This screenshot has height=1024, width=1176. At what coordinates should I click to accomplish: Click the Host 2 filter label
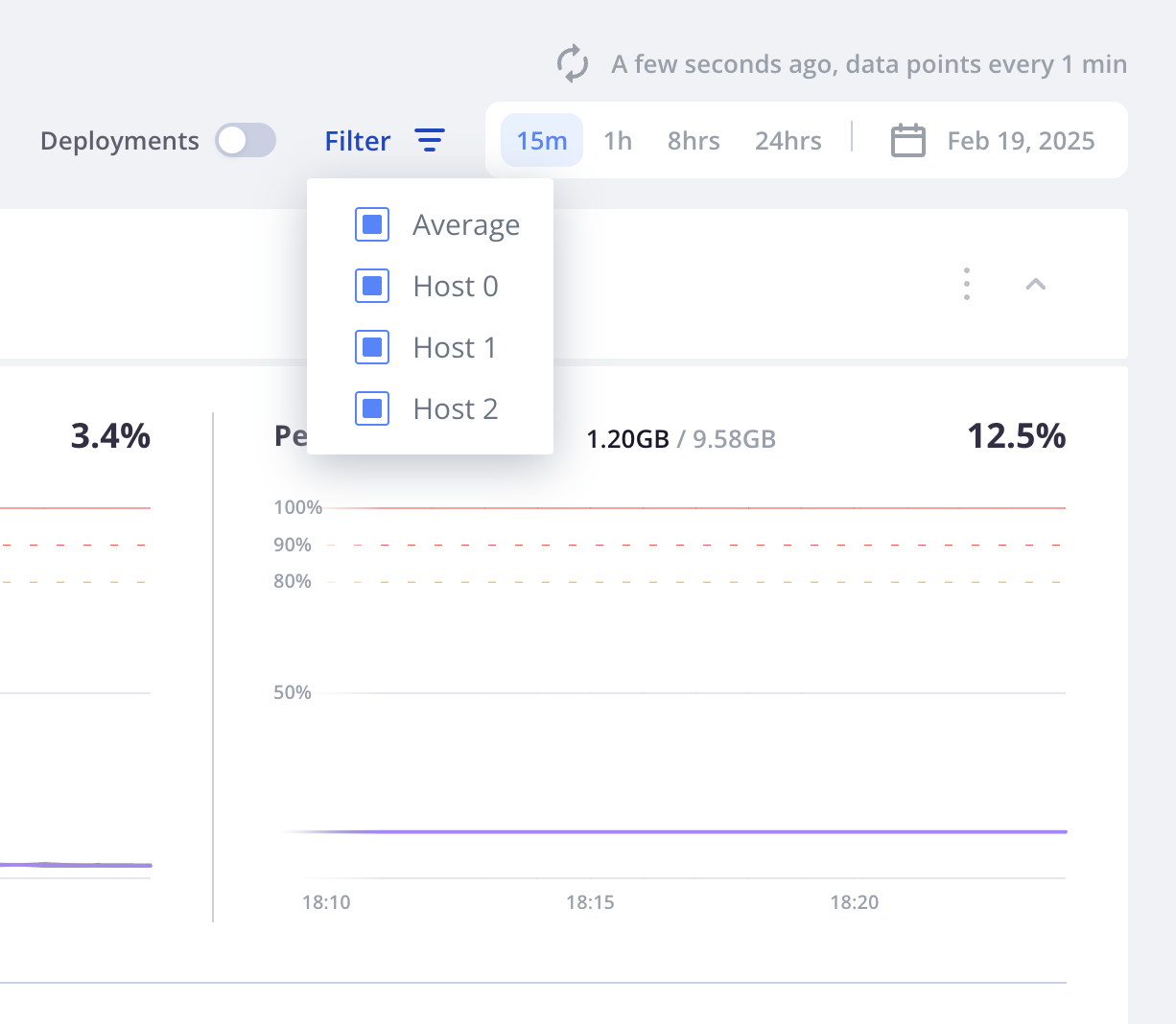(456, 409)
